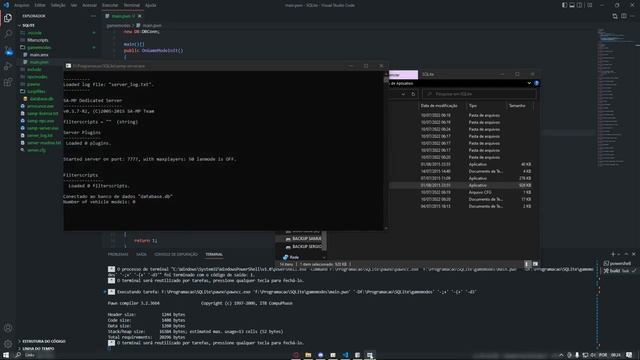Sort by Data de modificação column
Viewport: 640px width, 360px height.
click(x=439, y=106)
